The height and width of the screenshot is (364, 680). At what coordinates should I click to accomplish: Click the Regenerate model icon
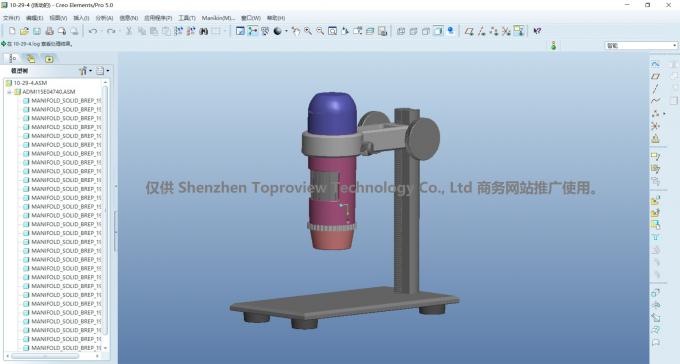pos(179,31)
